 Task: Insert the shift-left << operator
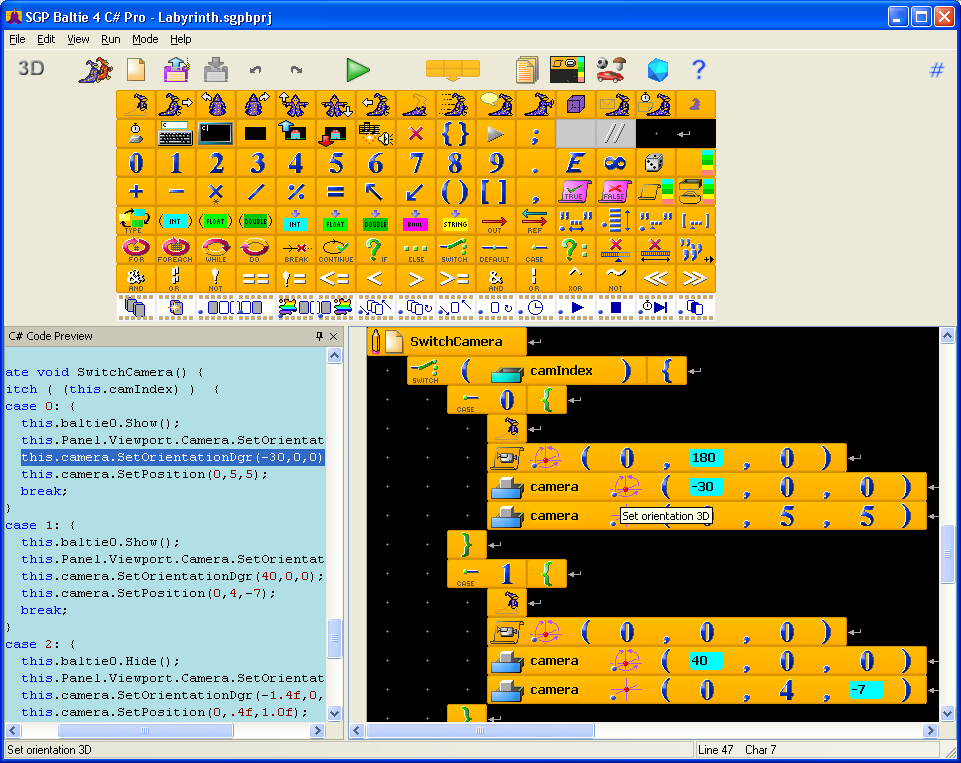click(655, 279)
